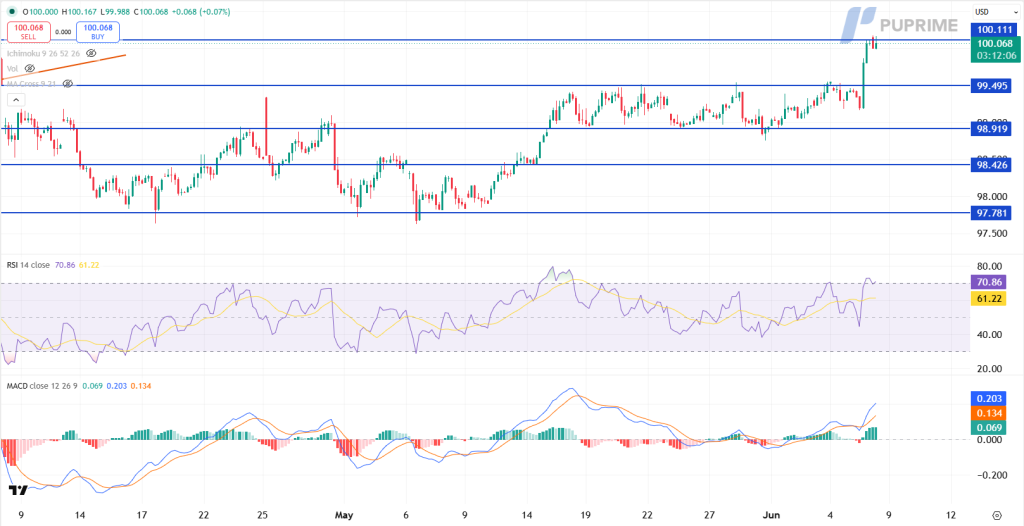The width and height of the screenshot is (1024, 526).
Task: Click the purple RSI 70.86 axis label
Action: [991, 282]
